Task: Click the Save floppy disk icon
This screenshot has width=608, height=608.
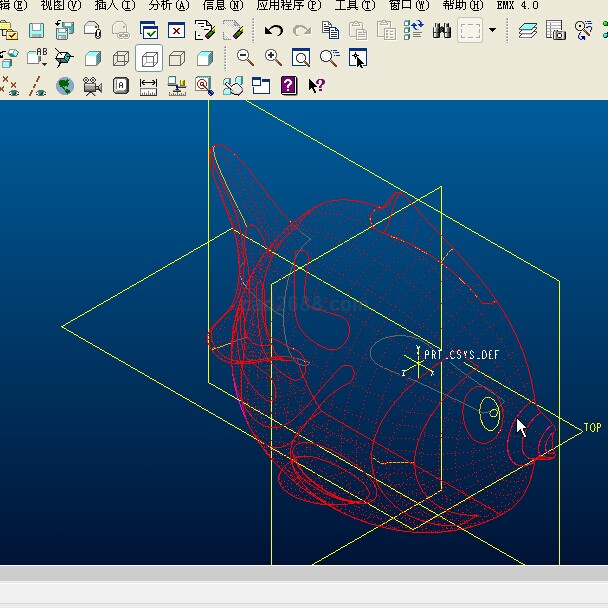Action: (x=36, y=31)
